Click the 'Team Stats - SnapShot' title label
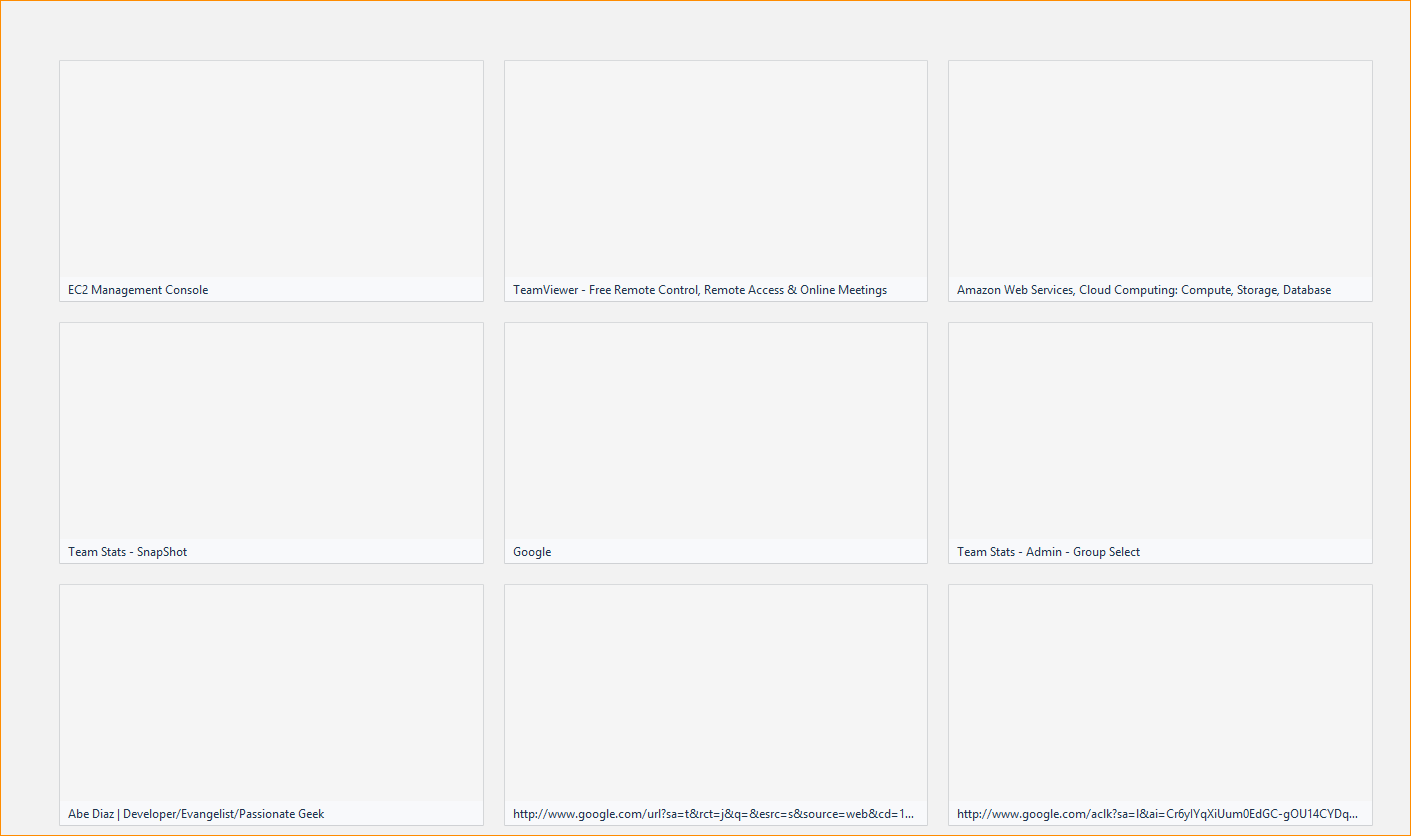 (x=127, y=552)
